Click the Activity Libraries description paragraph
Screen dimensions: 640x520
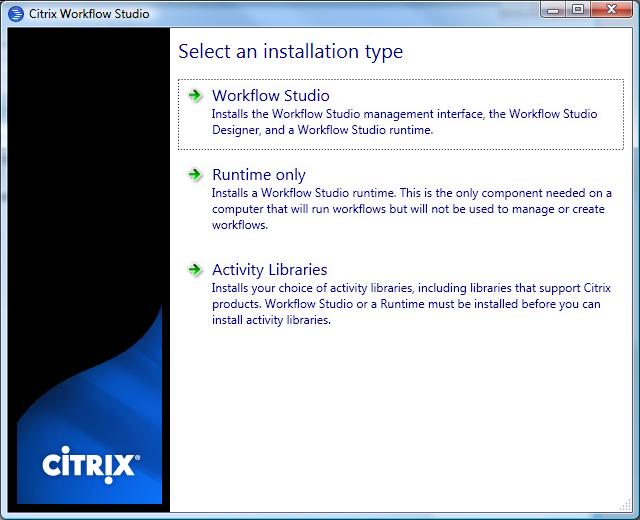click(x=411, y=304)
